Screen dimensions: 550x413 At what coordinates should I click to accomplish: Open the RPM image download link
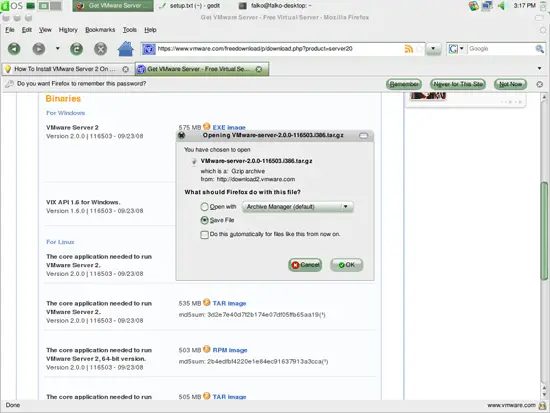(x=230, y=350)
